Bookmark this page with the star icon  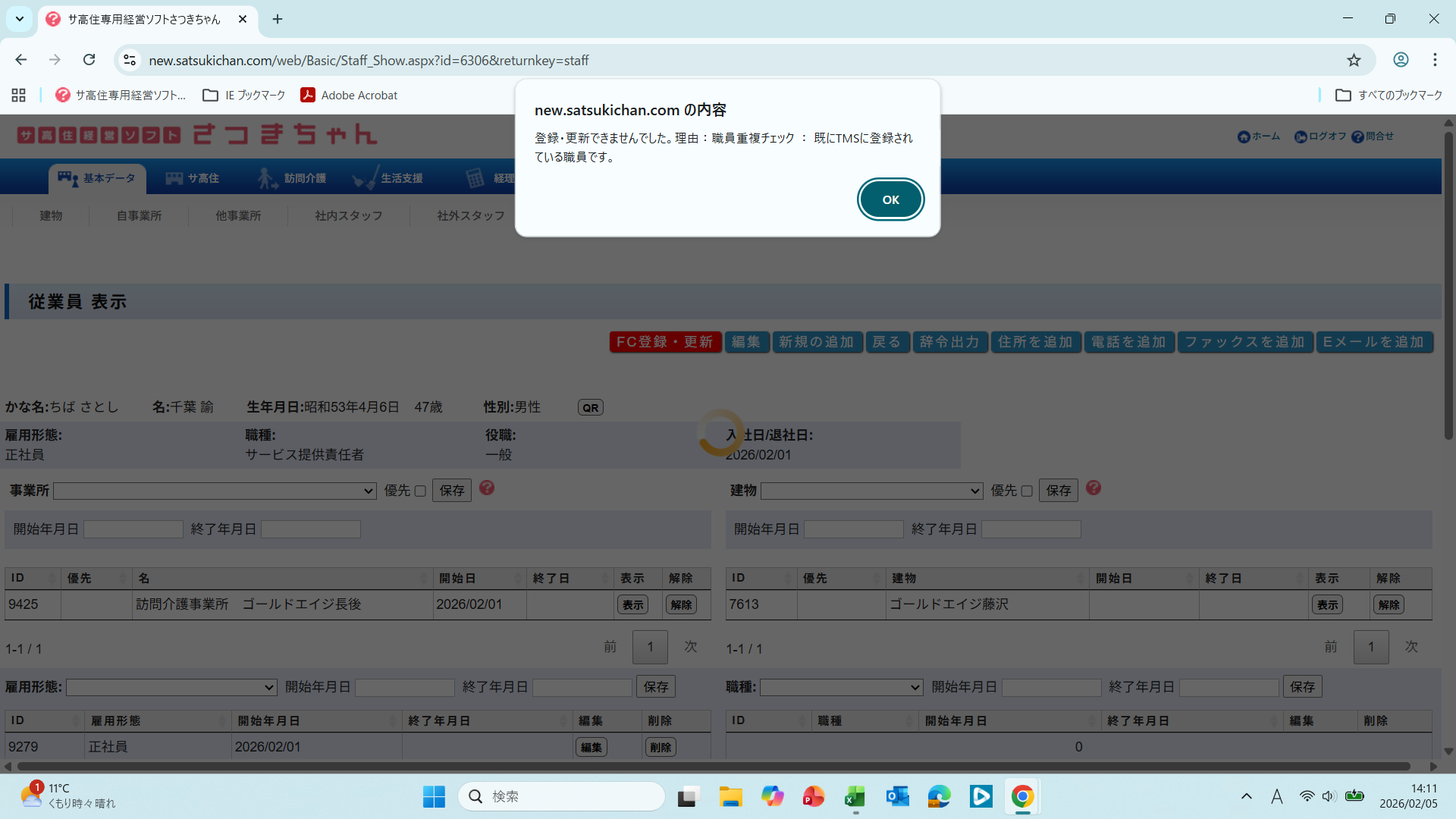click(x=1354, y=60)
